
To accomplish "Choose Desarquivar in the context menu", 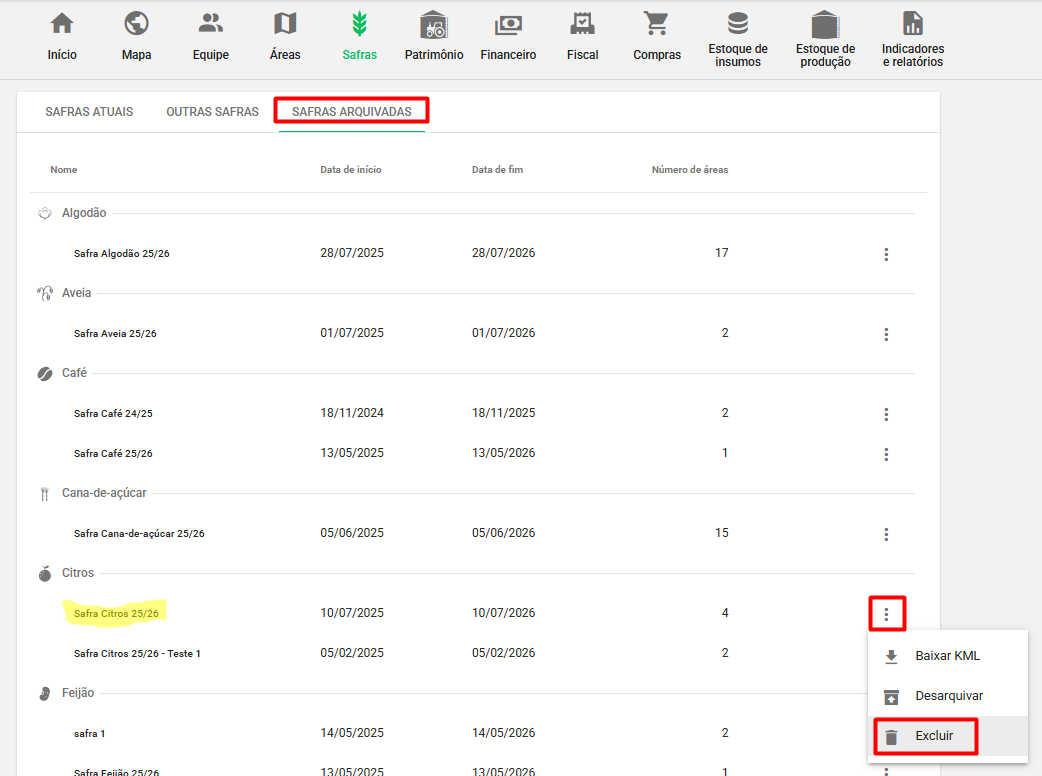I will pyautogui.click(x=948, y=696).
